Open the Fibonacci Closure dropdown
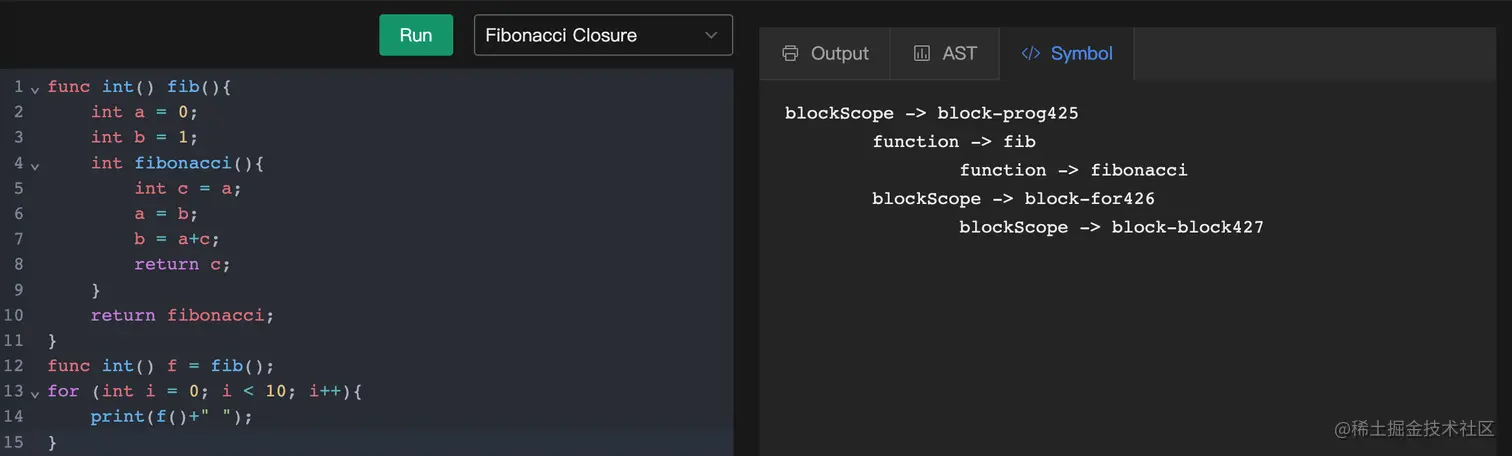This screenshot has height=456, width=1512. pyautogui.click(x=602, y=35)
